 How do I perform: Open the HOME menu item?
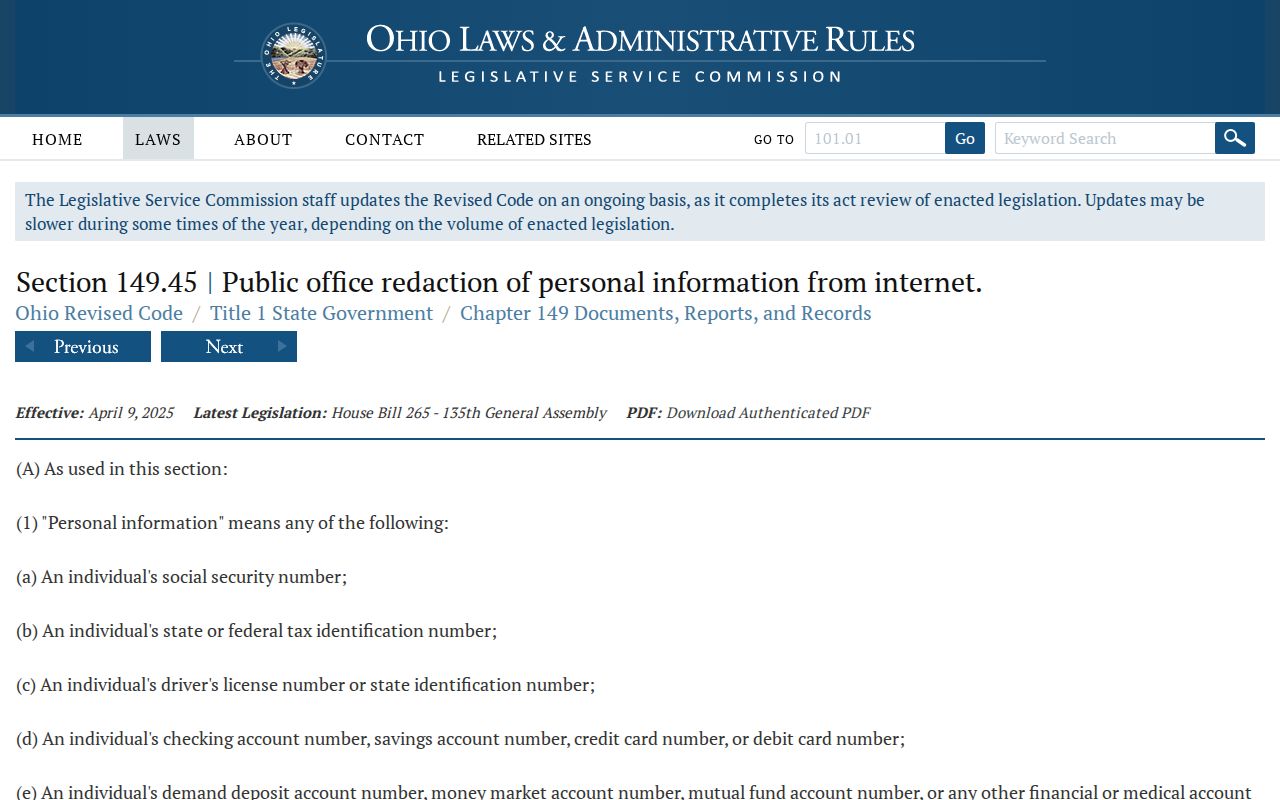57,139
